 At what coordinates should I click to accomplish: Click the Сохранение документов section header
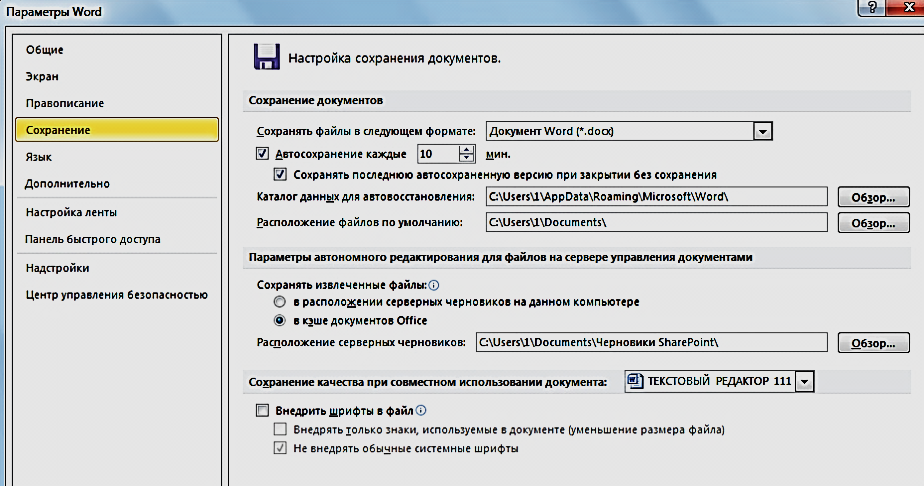[316, 100]
